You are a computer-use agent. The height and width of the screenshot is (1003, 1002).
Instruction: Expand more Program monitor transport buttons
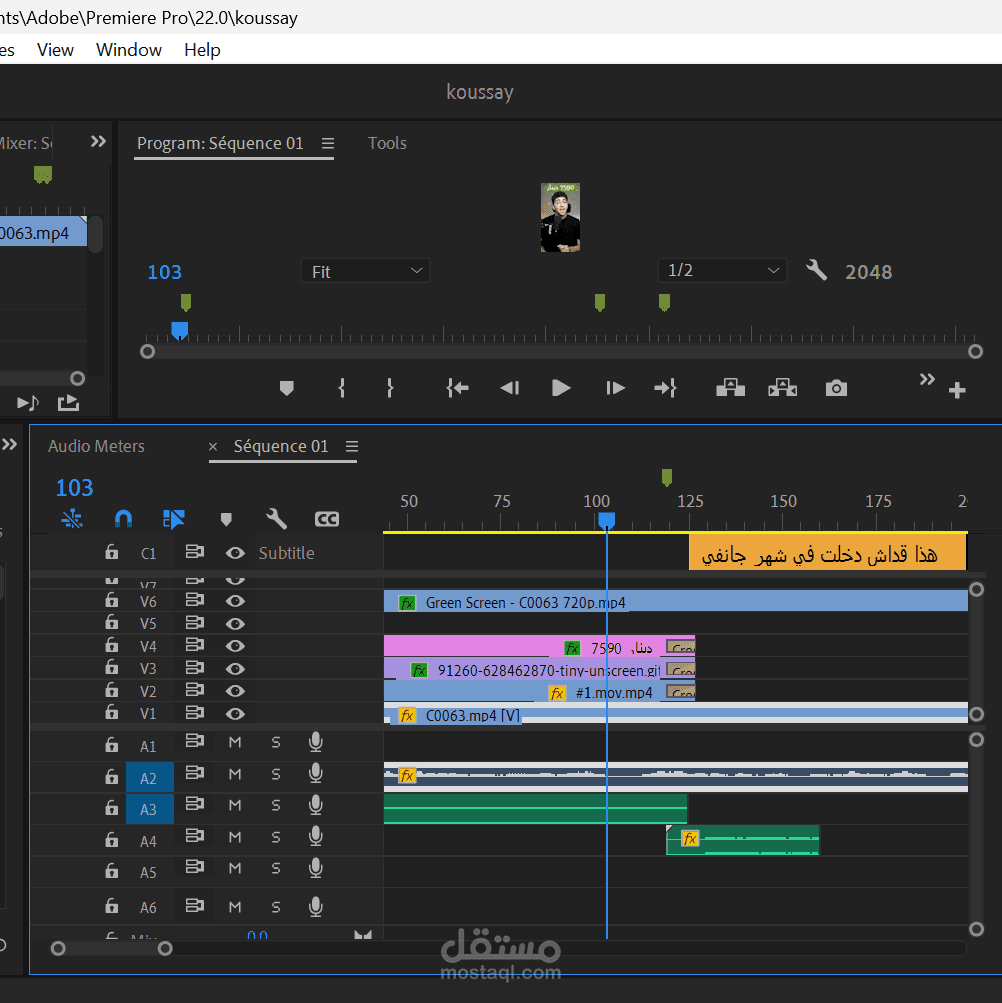coord(926,379)
